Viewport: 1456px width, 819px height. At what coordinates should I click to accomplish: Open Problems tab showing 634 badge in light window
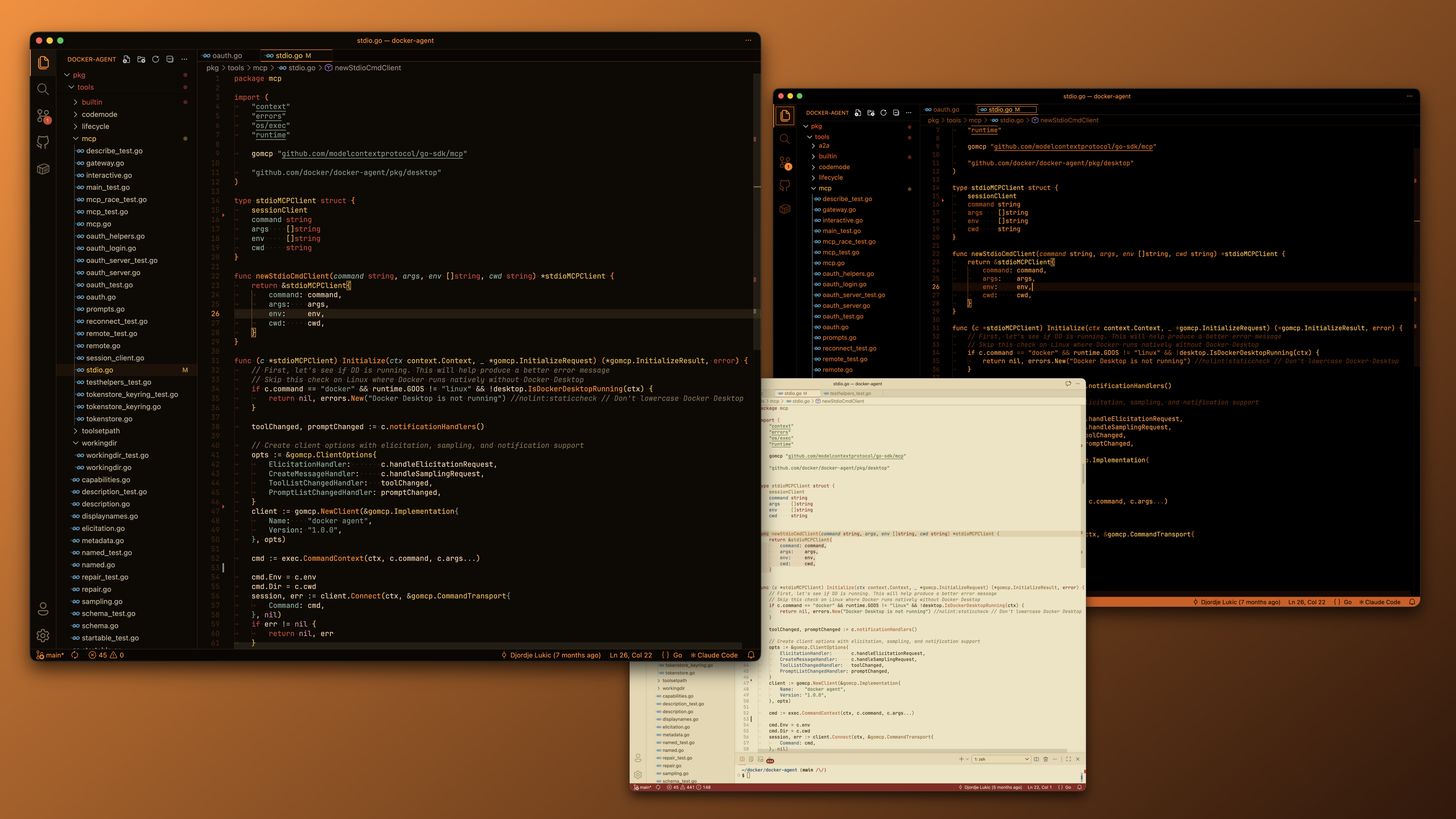pos(770,760)
